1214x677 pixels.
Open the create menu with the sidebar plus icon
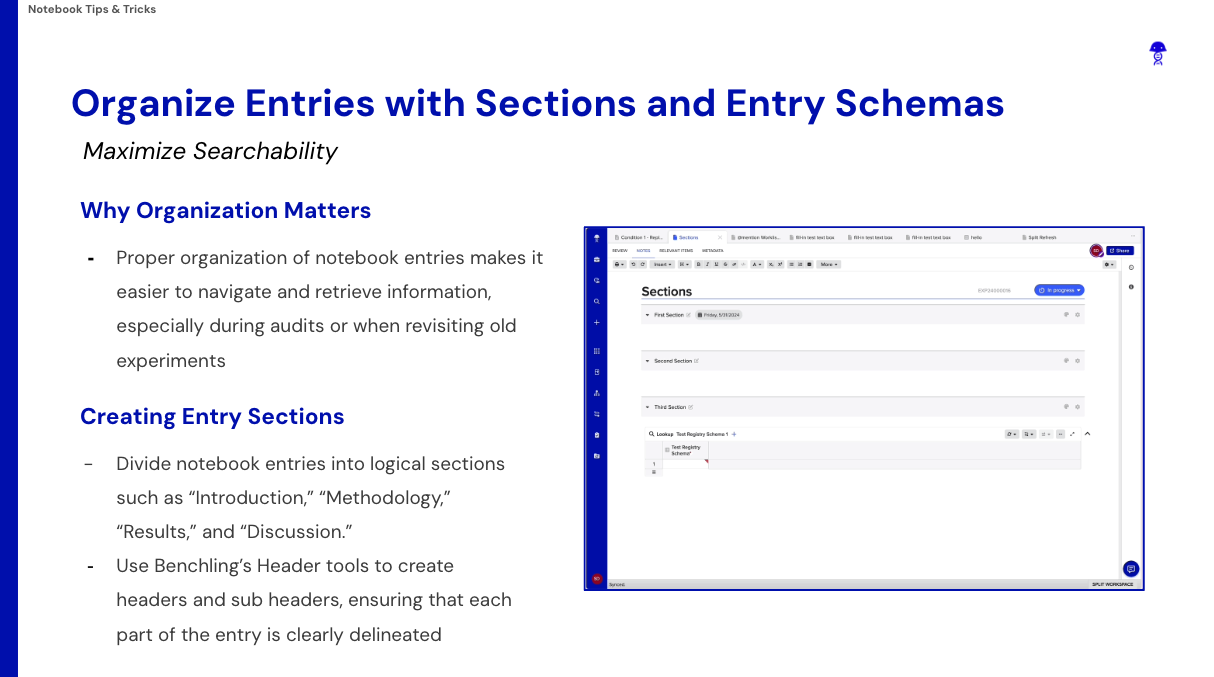point(596,323)
